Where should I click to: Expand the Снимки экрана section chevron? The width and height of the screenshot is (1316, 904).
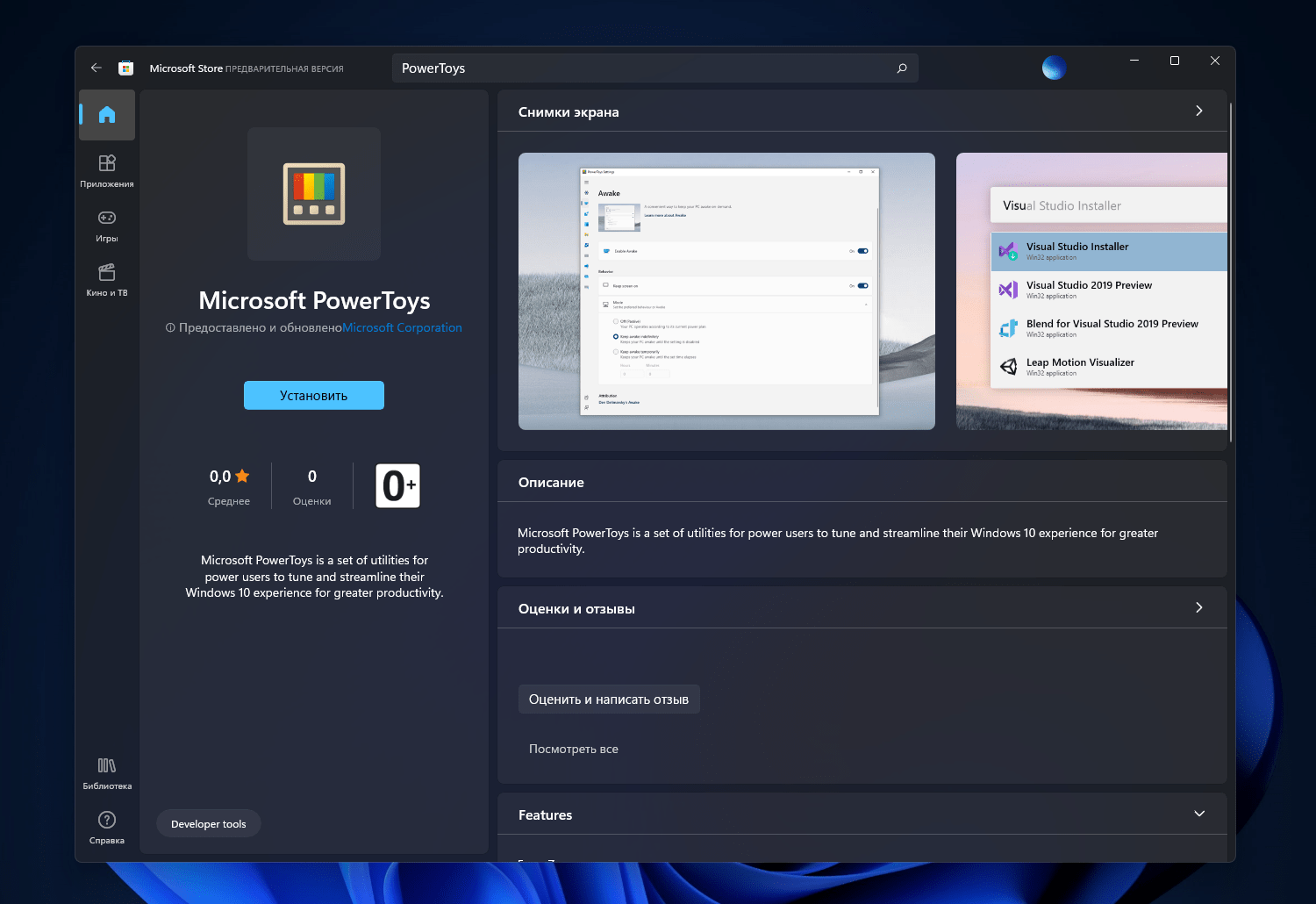coord(1199,111)
